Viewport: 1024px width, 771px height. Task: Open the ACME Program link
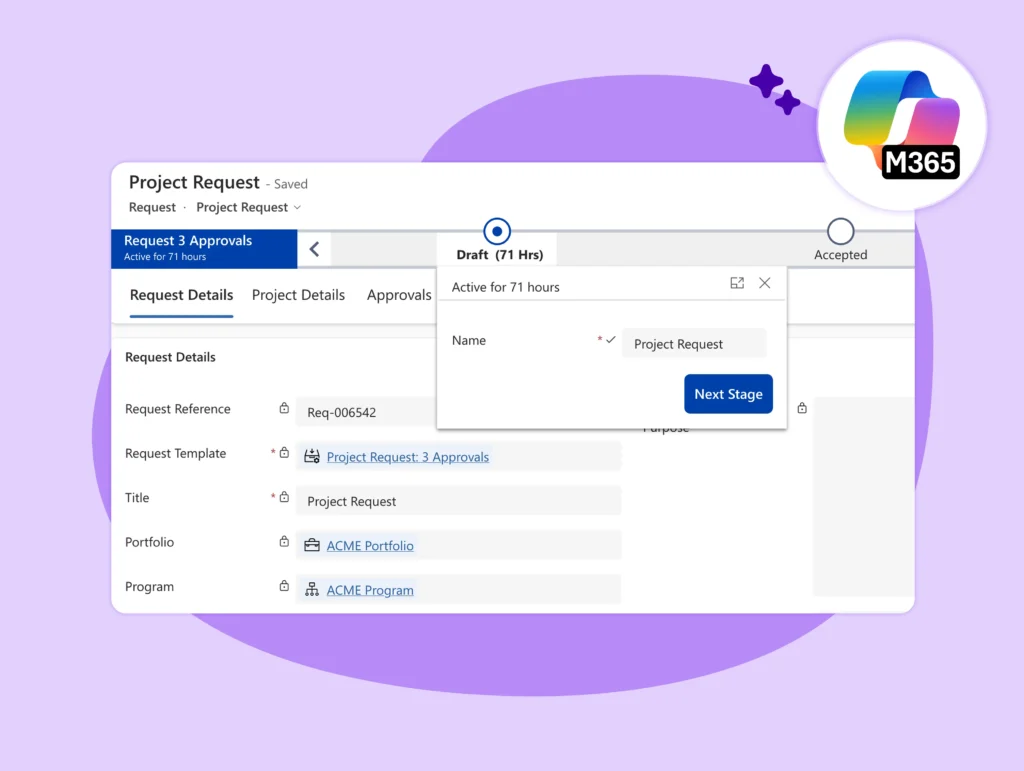(x=370, y=590)
